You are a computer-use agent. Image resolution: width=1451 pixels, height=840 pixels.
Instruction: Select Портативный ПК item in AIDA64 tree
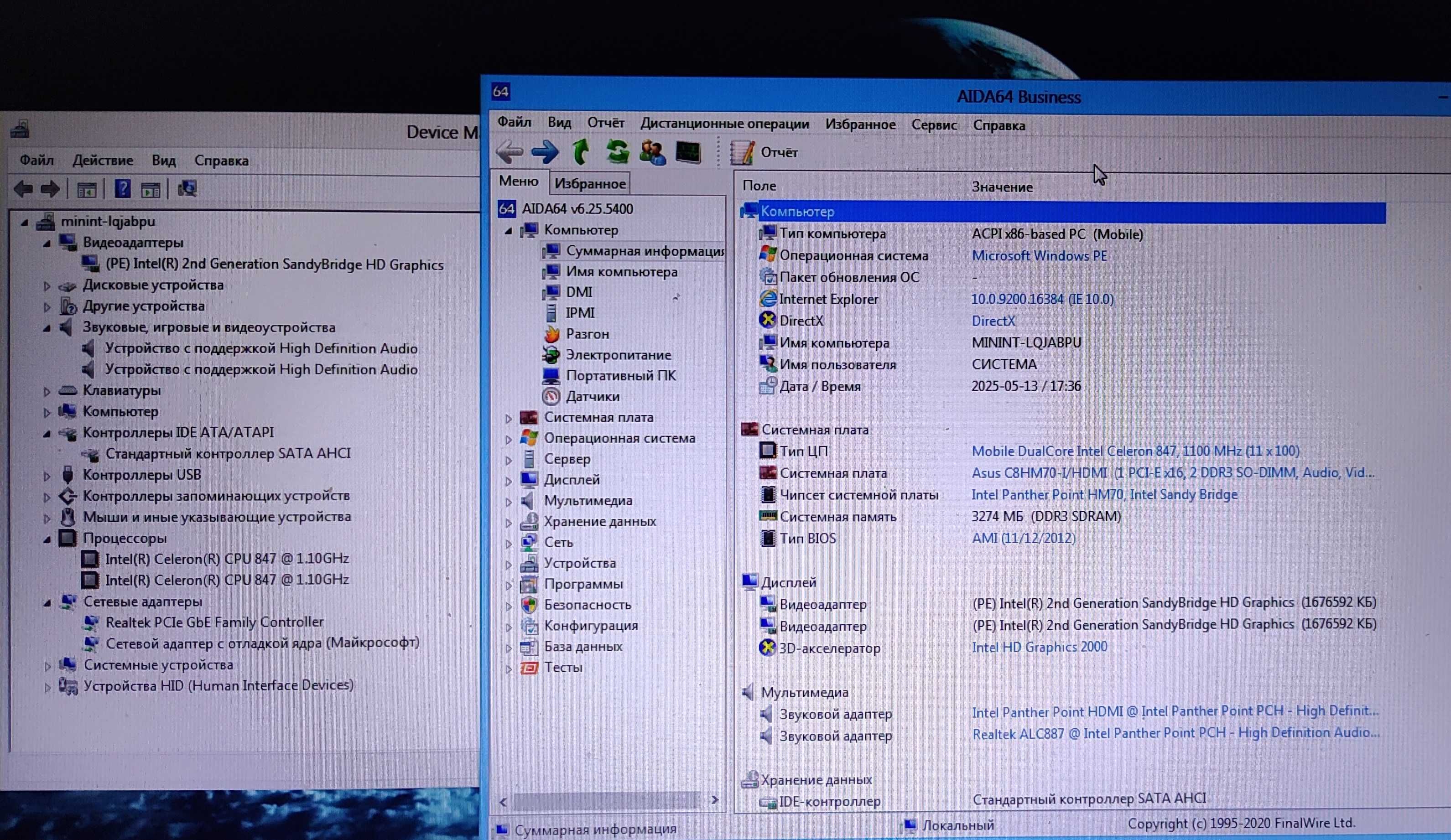click(621, 375)
